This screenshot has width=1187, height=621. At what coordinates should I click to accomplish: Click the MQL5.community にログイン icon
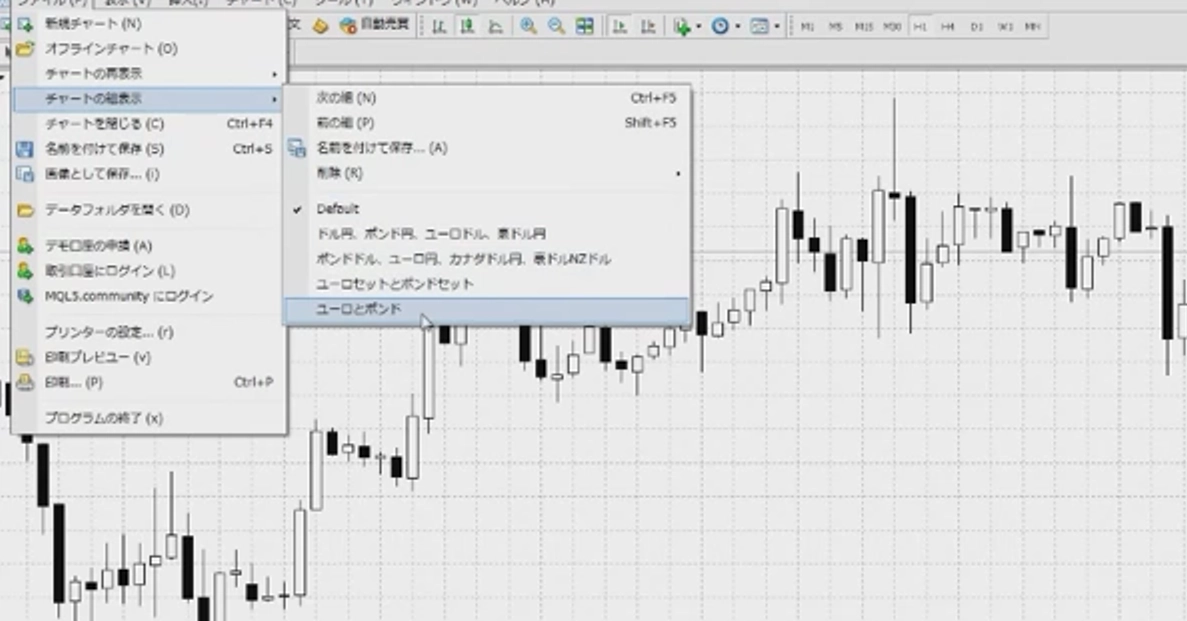tap(25, 295)
